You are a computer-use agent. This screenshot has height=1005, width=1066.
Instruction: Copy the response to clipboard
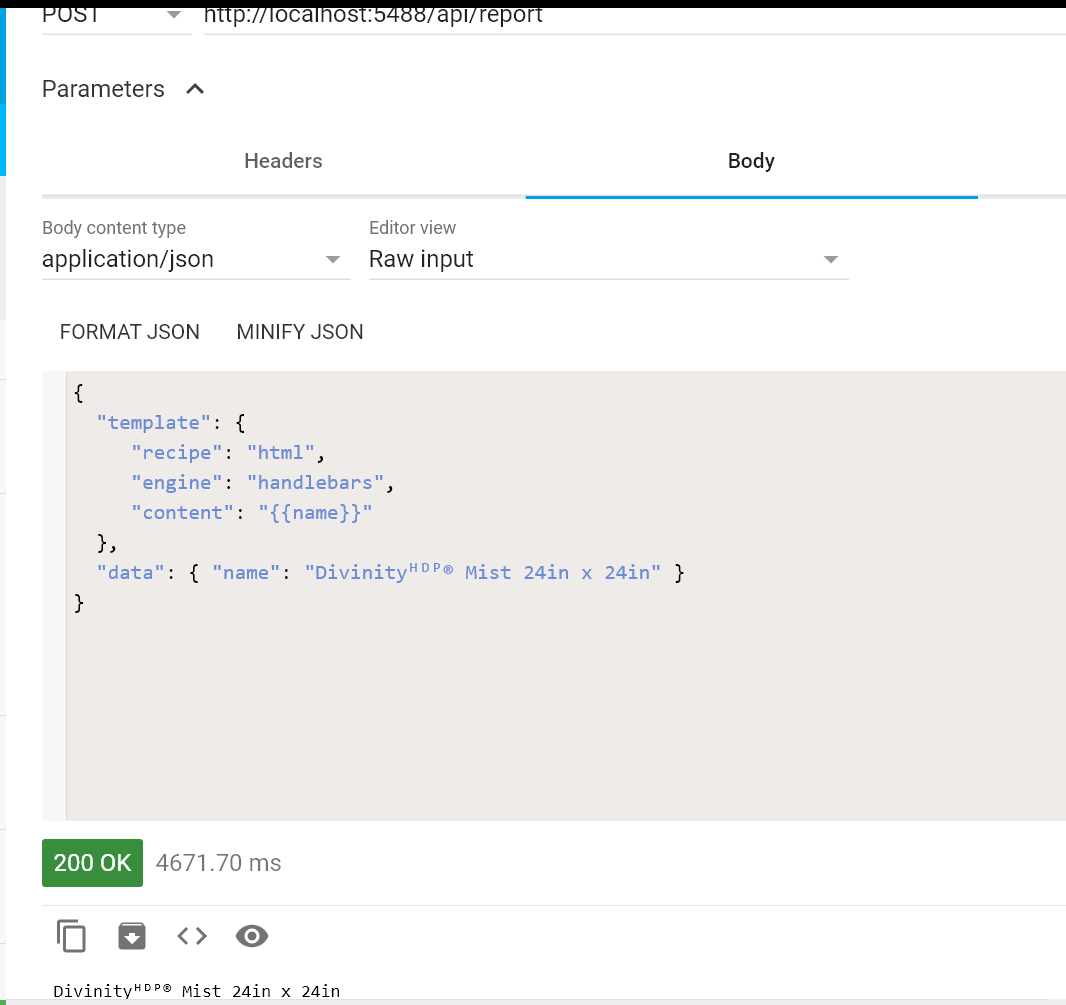pos(71,936)
